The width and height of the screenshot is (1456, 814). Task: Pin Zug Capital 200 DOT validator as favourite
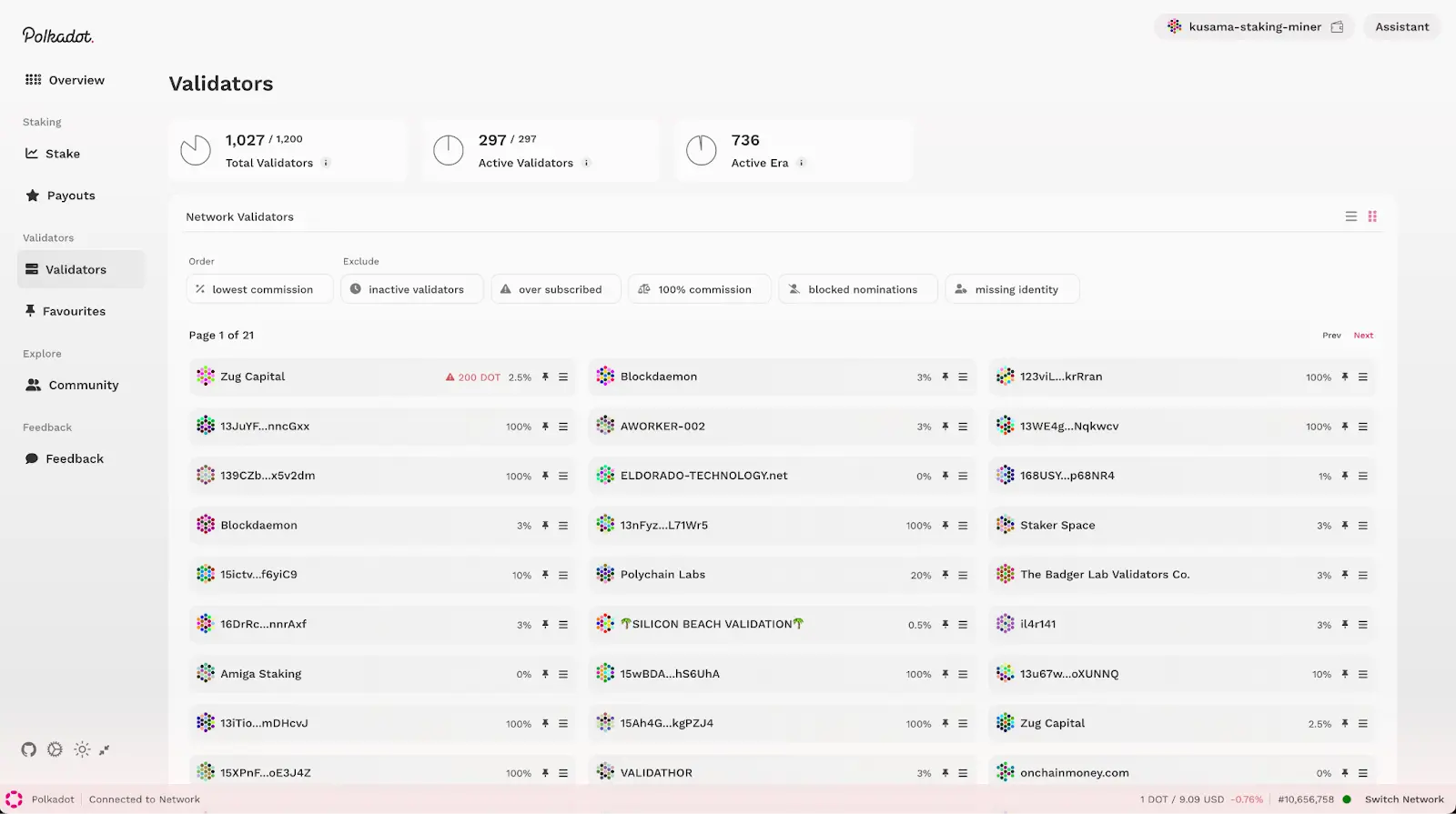545,377
